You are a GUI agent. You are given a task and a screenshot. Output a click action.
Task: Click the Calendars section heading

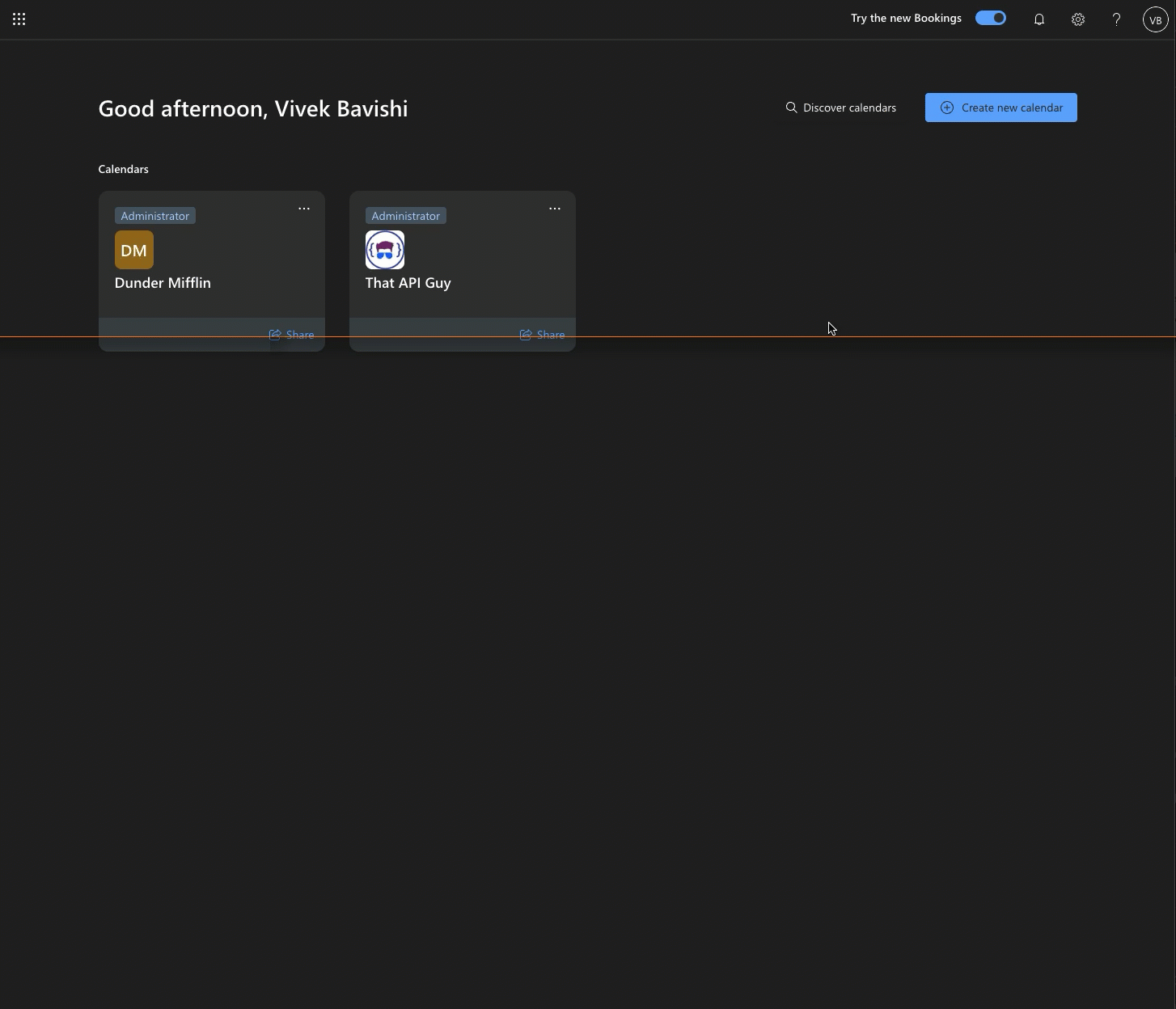124,169
